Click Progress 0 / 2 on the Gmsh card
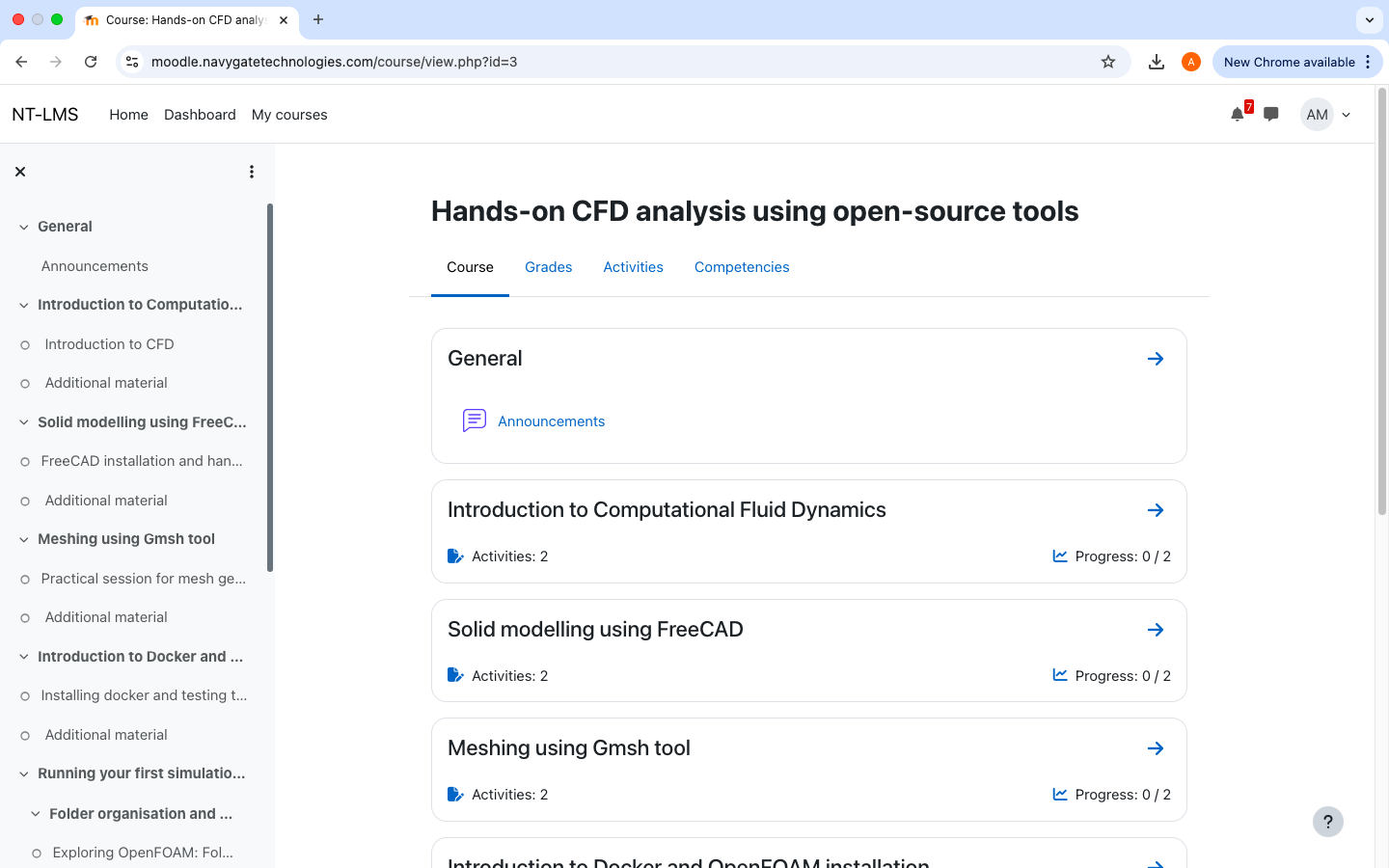1389x868 pixels. click(x=1125, y=794)
